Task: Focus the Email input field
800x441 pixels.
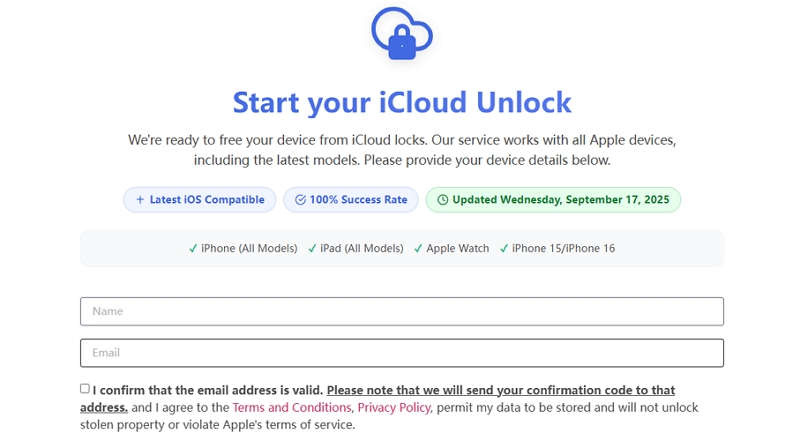Action: 402,353
